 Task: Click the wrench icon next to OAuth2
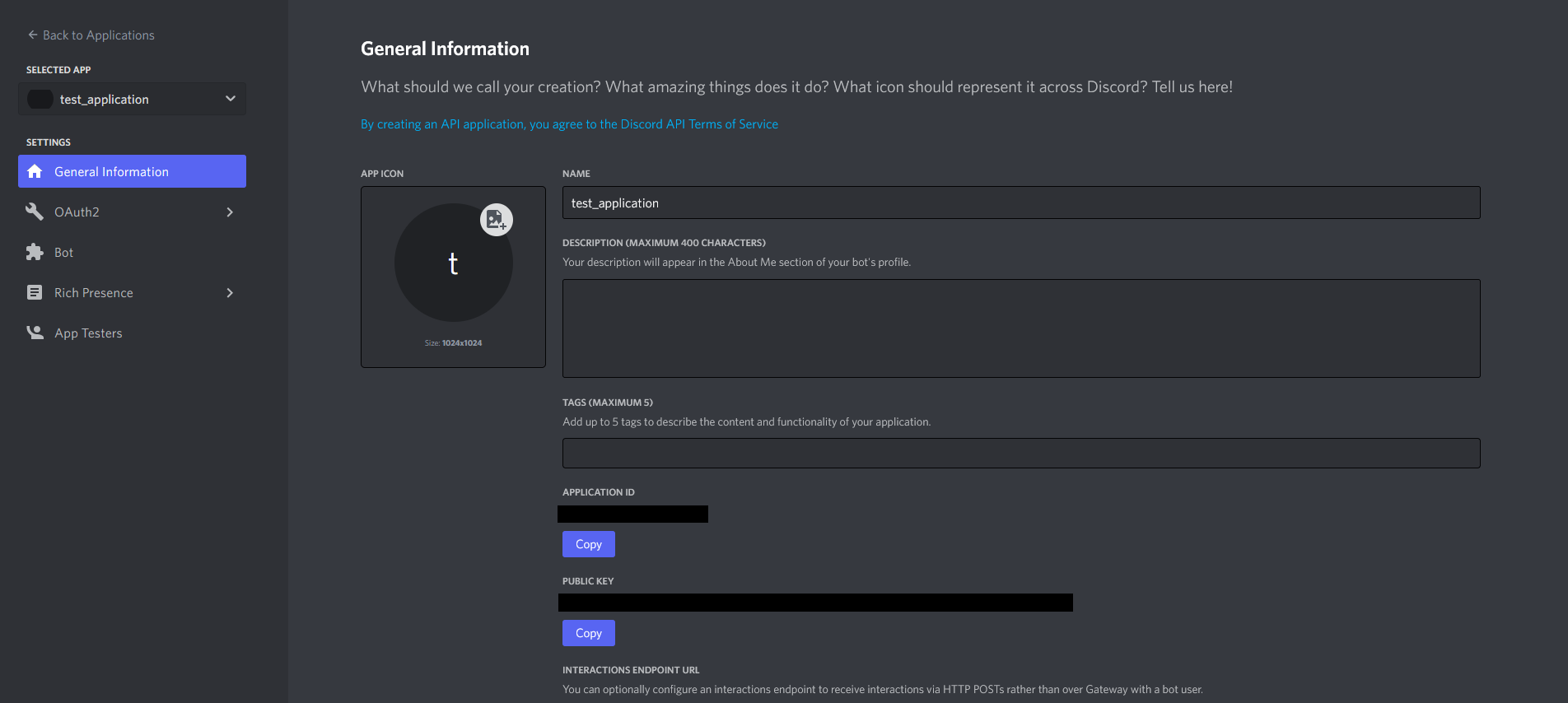pos(35,212)
